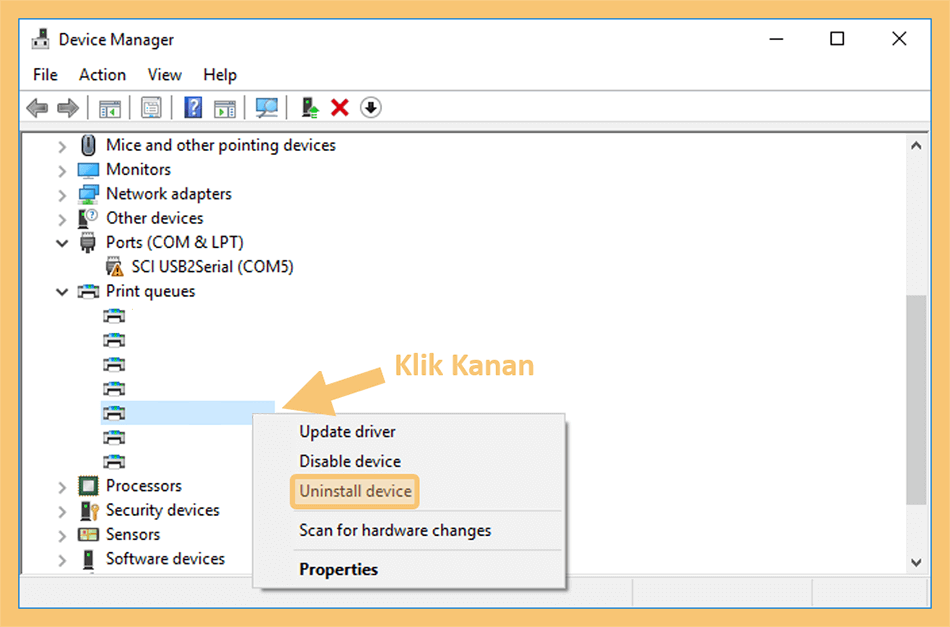Choose Update driver in context menu
This screenshot has width=950, height=627.
410,432
